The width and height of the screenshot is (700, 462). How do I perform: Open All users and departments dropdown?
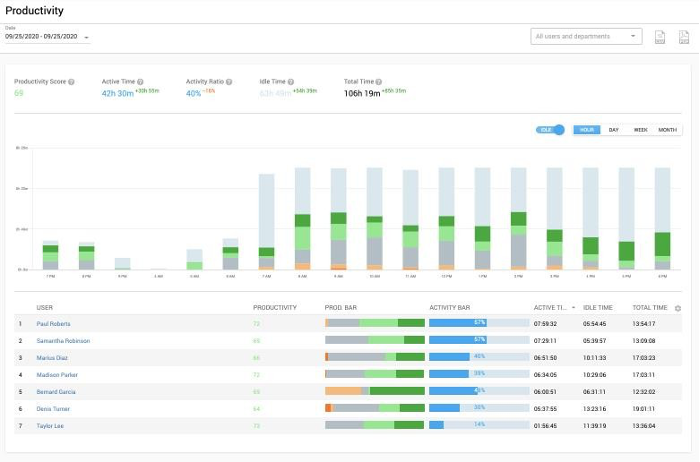coord(586,37)
